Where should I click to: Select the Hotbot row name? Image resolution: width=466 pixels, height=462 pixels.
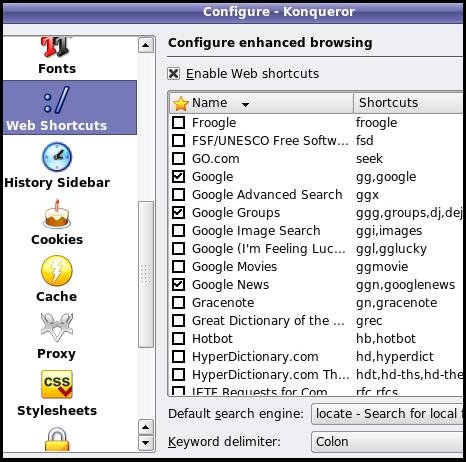click(212, 339)
